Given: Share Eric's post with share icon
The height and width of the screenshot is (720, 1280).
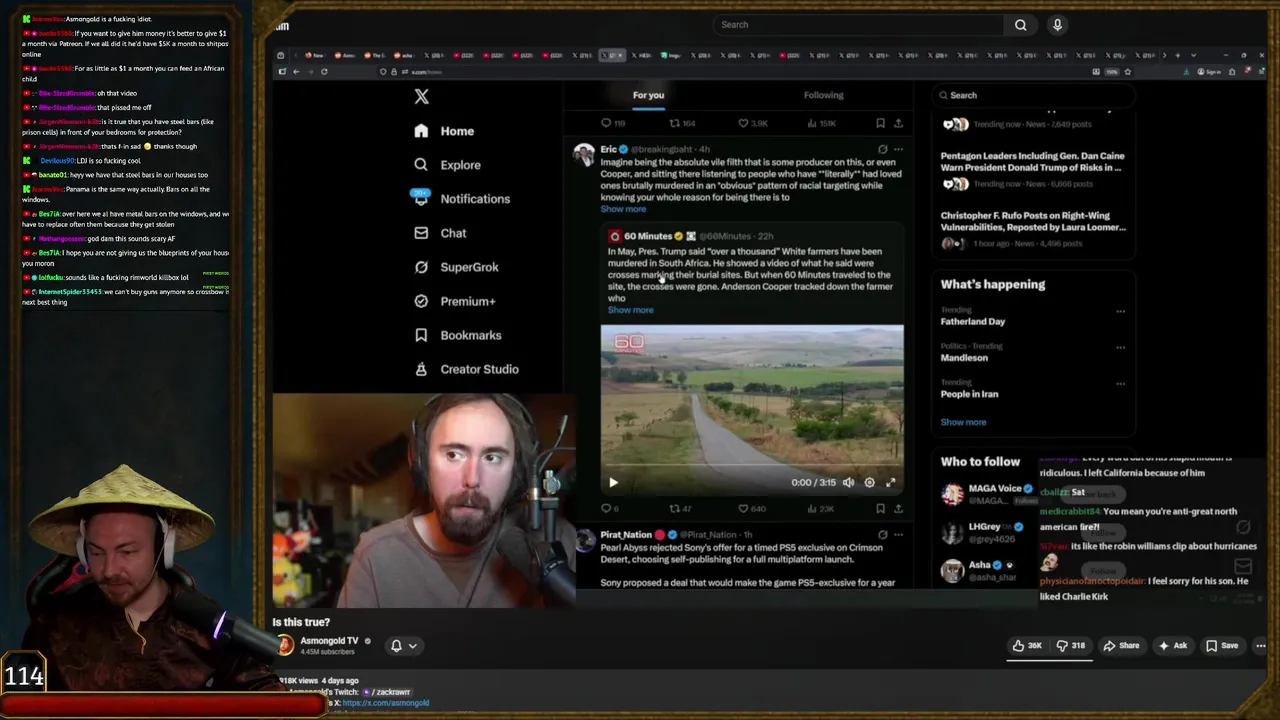Looking at the screenshot, I should point(898,508).
